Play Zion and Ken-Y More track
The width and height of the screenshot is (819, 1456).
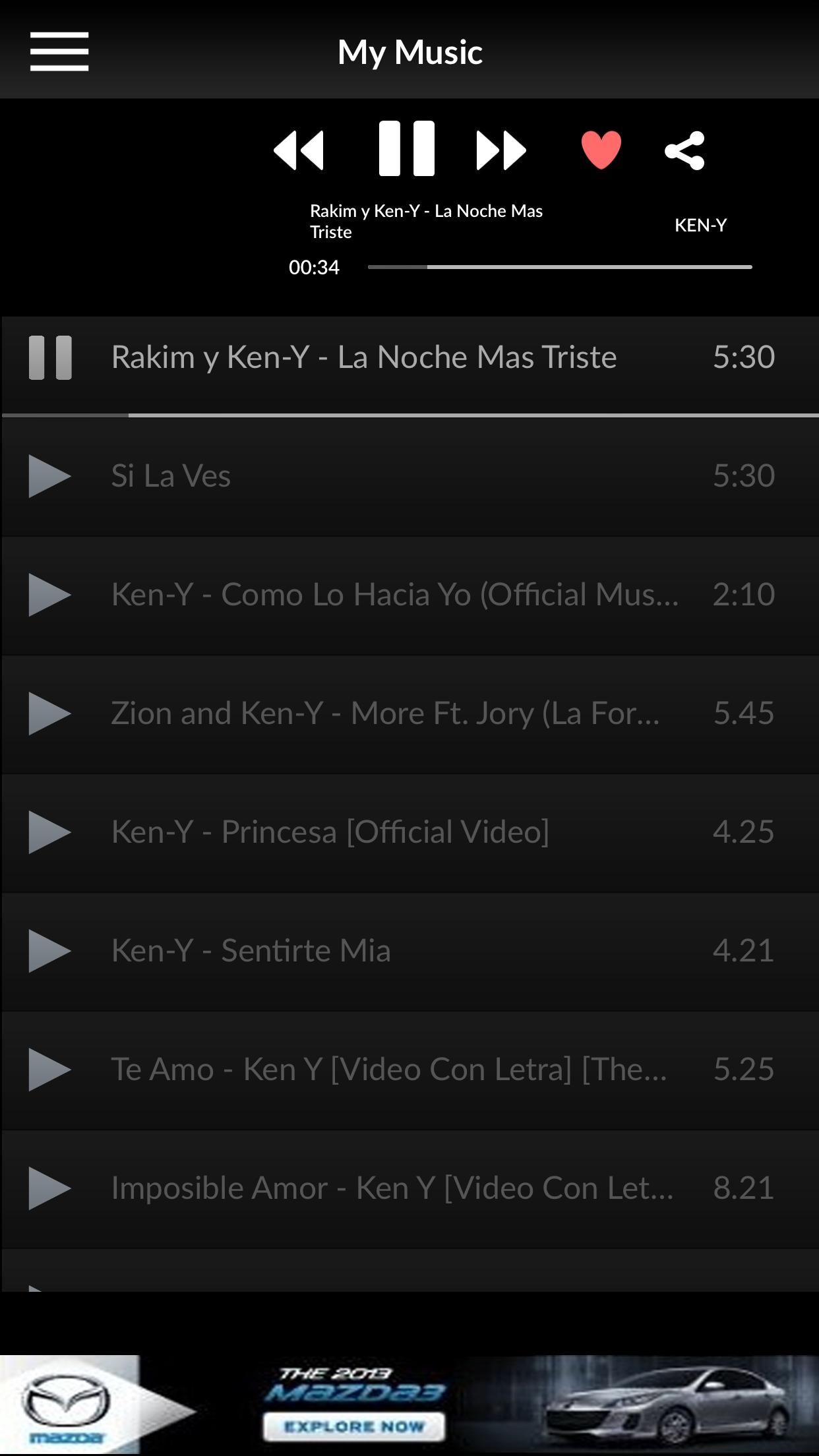[50, 713]
